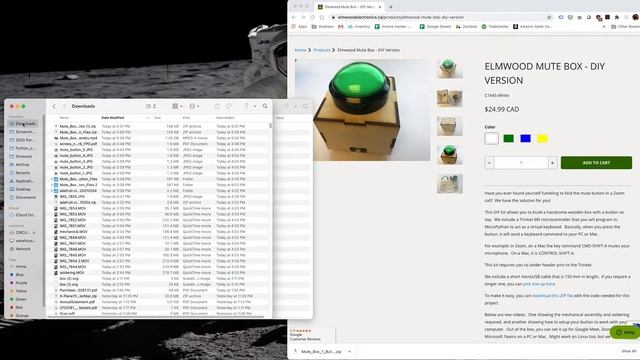Sort Finder list by Name column

[64, 118]
